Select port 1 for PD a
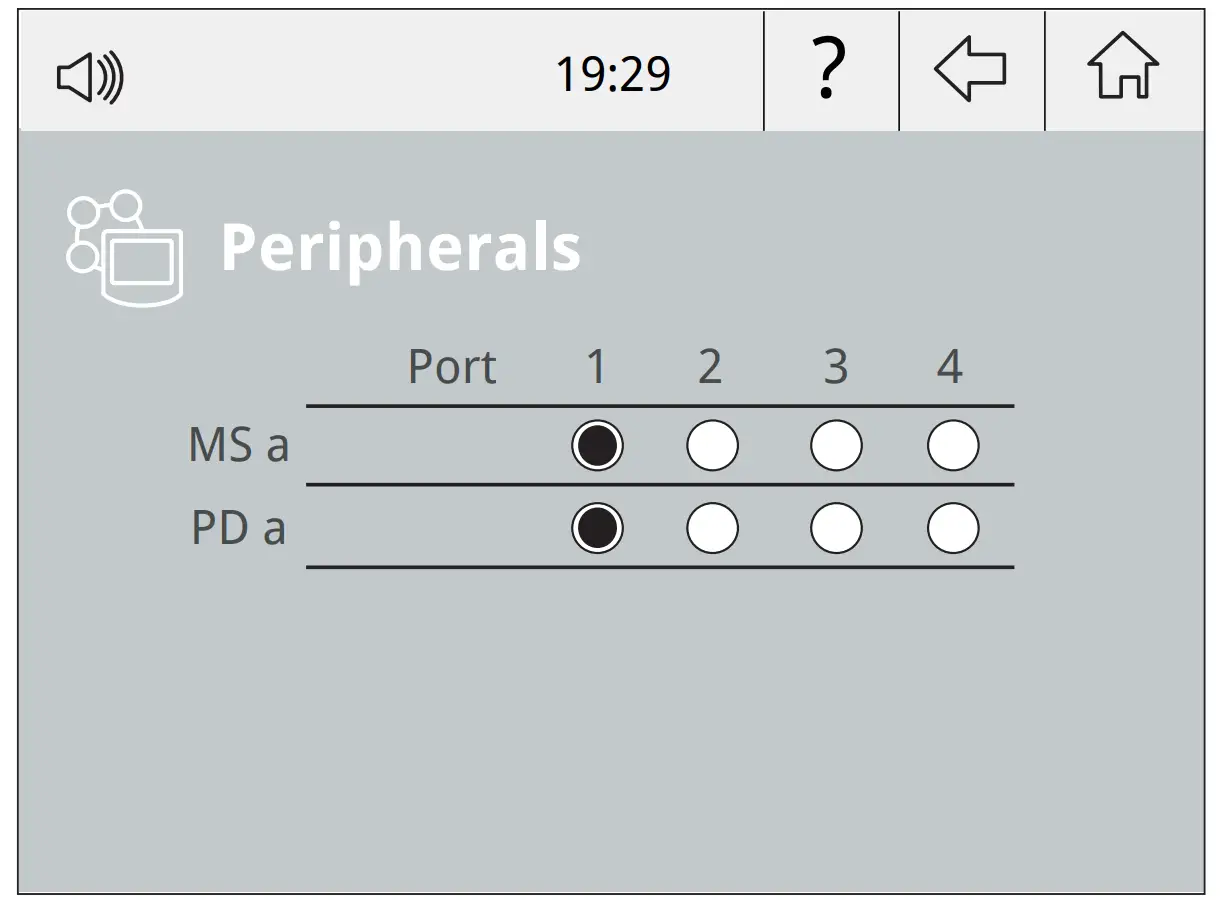 tap(597, 527)
